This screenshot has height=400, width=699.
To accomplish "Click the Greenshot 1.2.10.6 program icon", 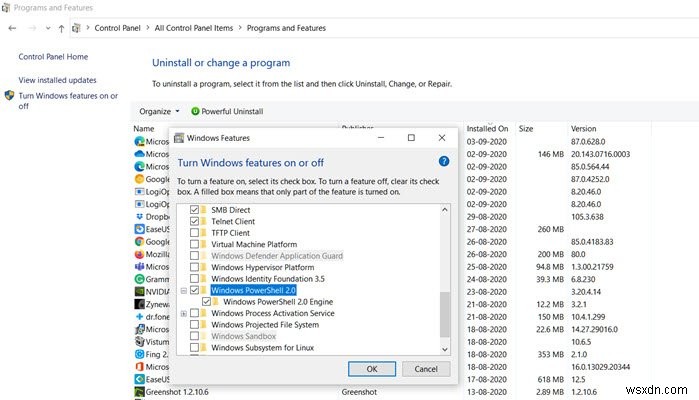I will [139, 392].
